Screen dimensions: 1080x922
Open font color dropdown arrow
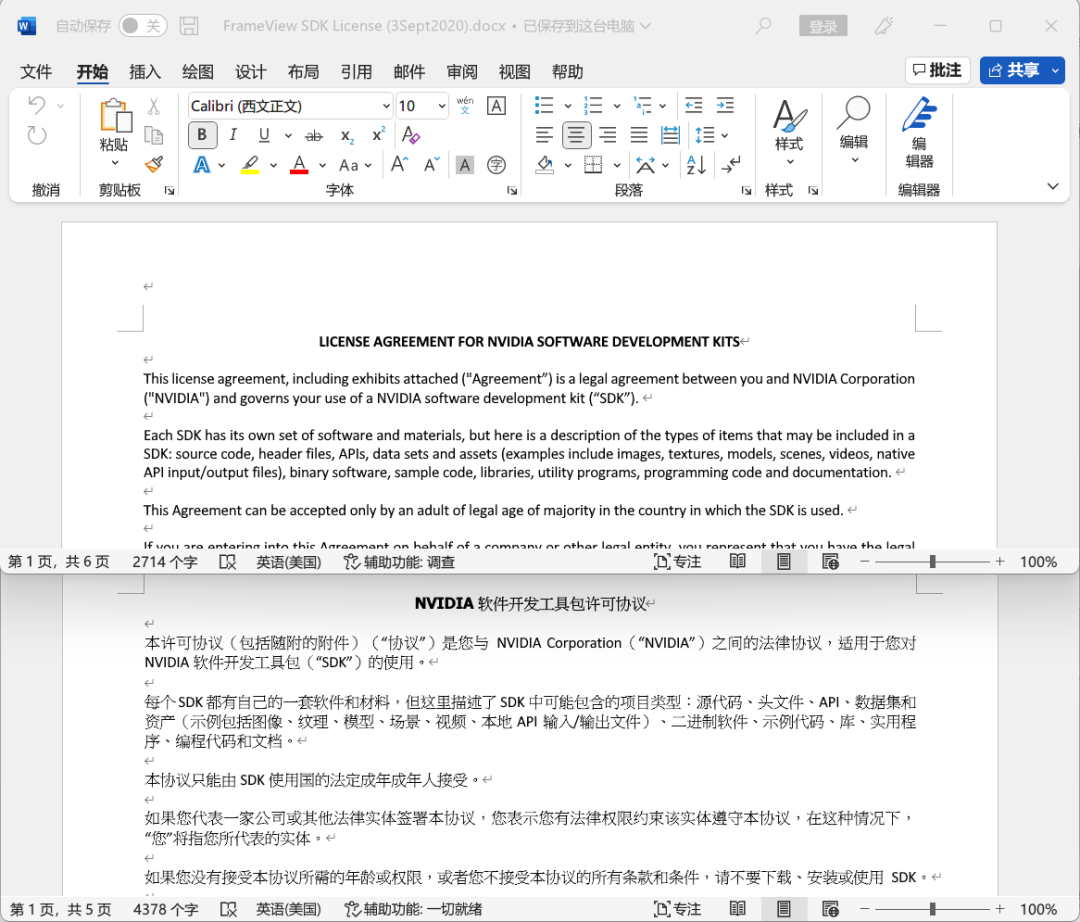pos(322,165)
